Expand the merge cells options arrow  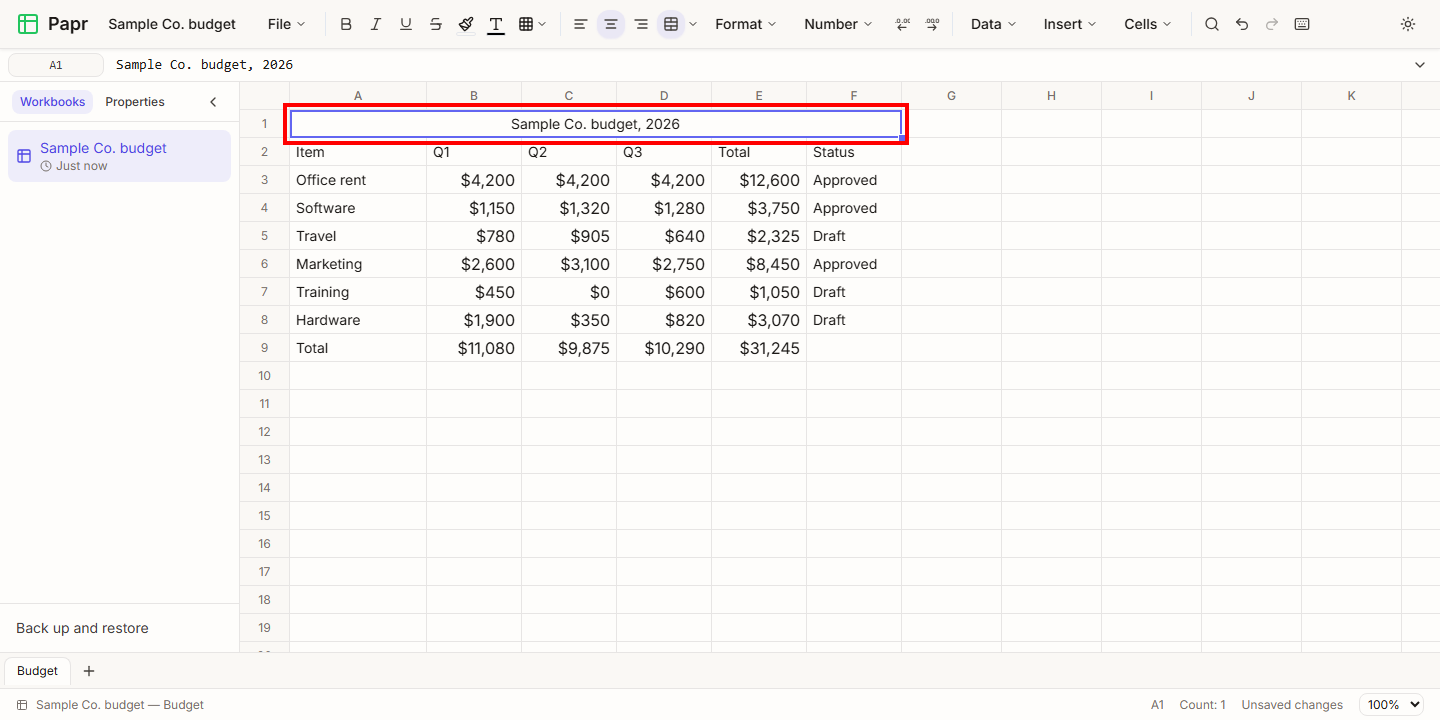coord(693,24)
